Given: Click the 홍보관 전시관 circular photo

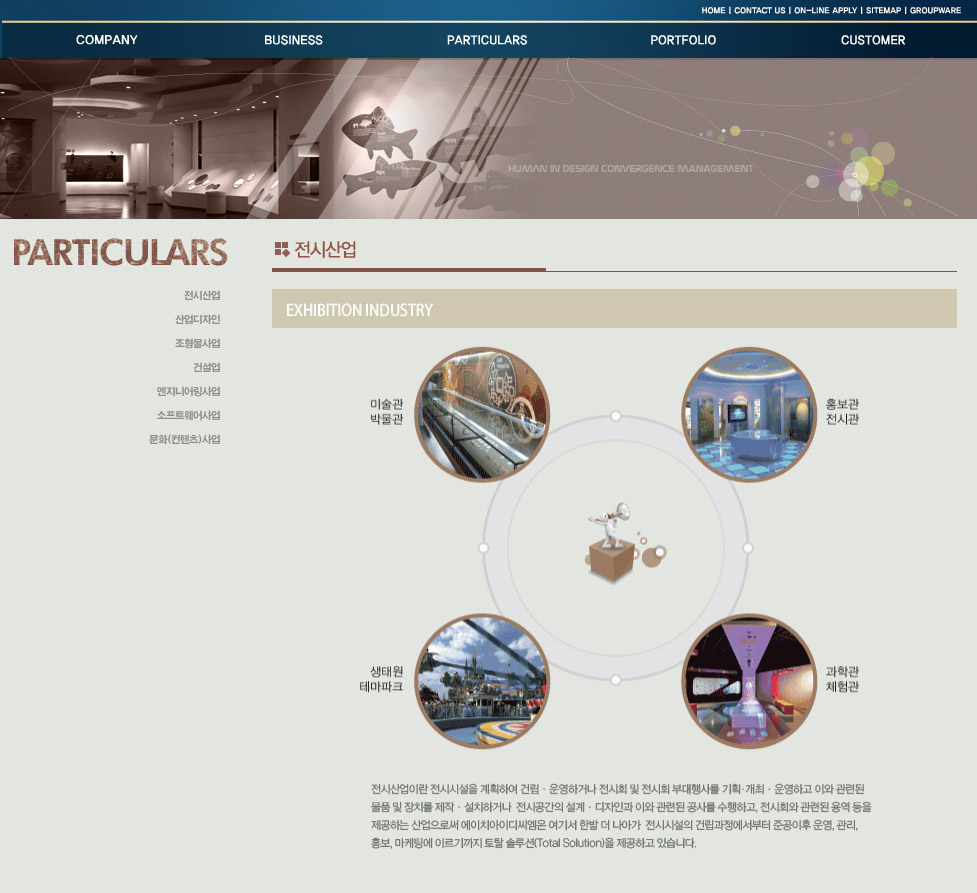Looking at the screenshot, I should click(748, 414).
